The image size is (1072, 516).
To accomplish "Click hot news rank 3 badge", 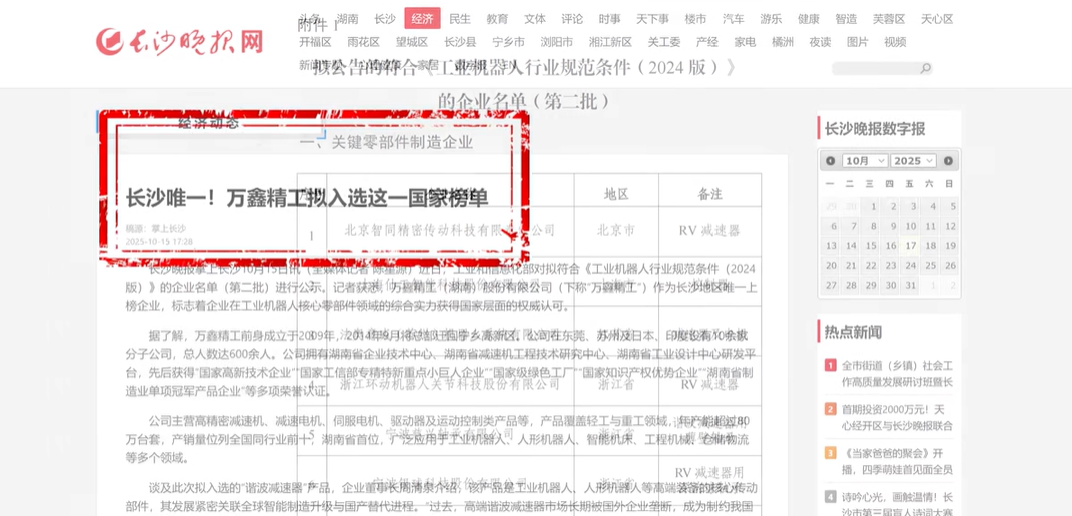I will pyautogui.click(x=830, y=453).
